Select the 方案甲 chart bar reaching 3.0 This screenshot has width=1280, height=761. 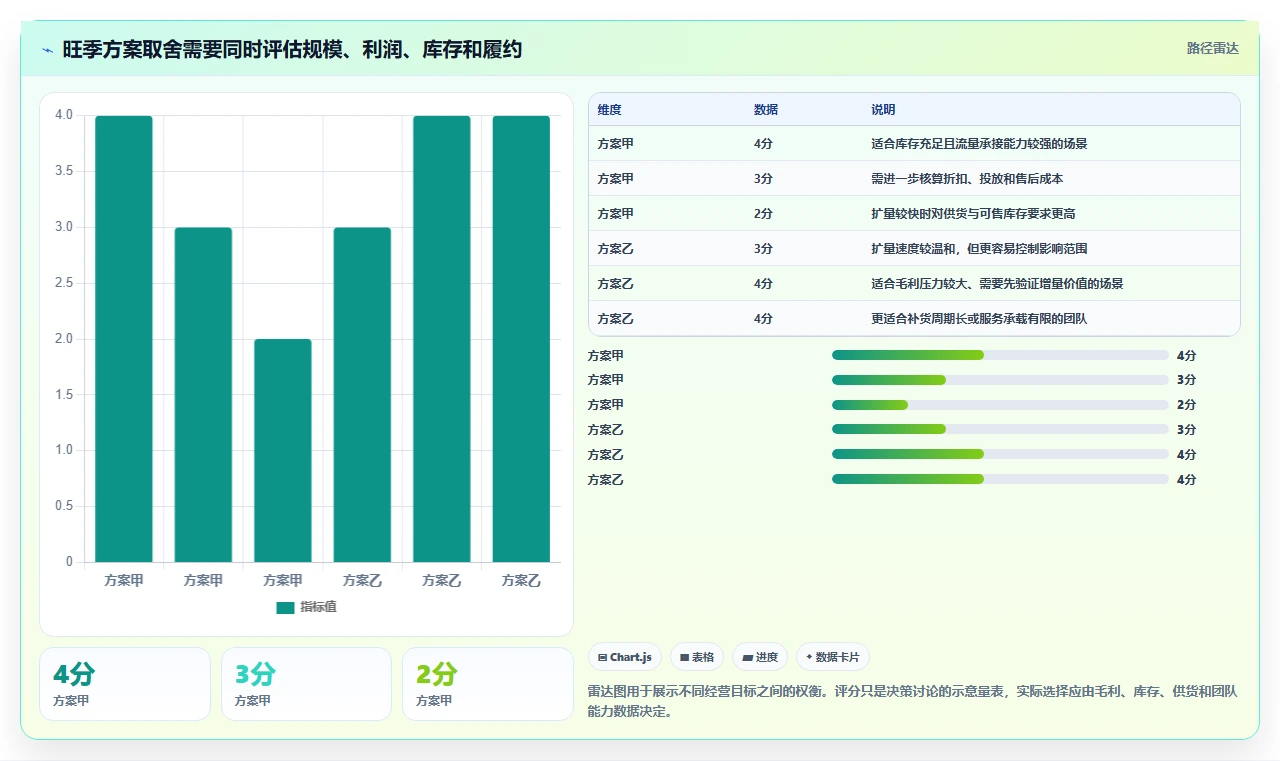(x=203, y=395)
